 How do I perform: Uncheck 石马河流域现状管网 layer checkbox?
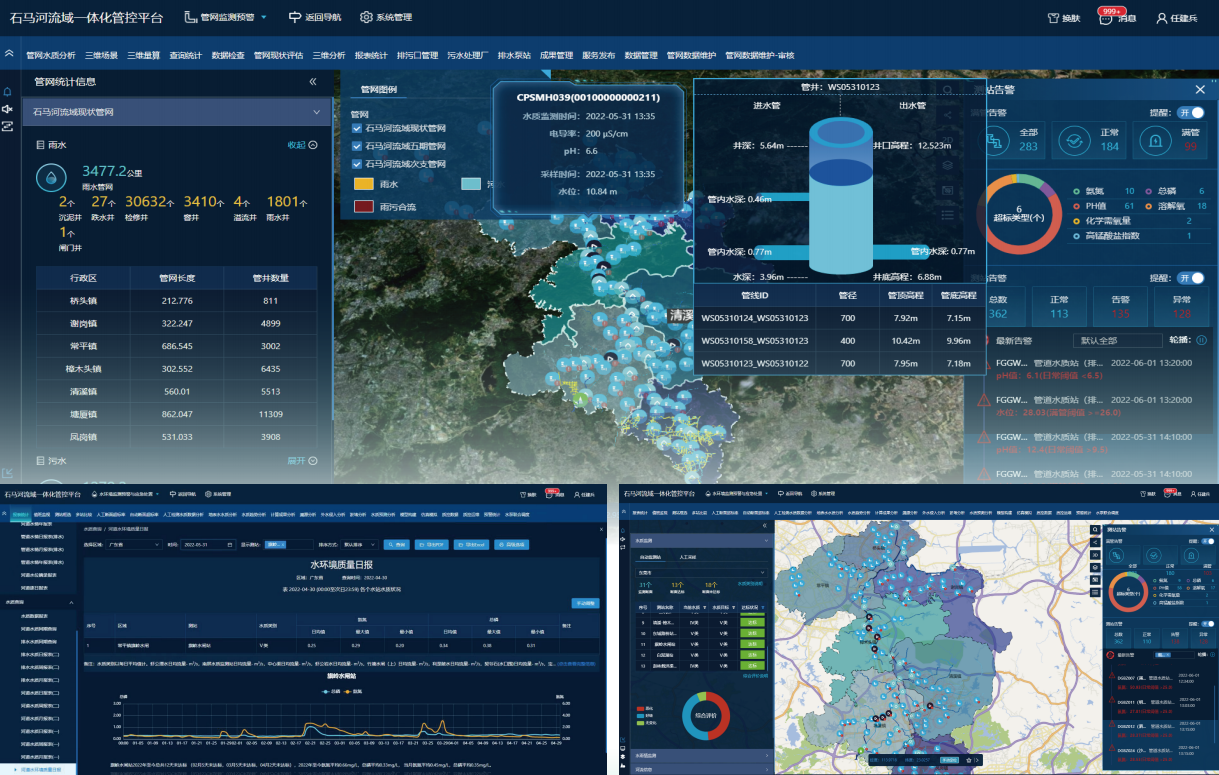point(357,128)
